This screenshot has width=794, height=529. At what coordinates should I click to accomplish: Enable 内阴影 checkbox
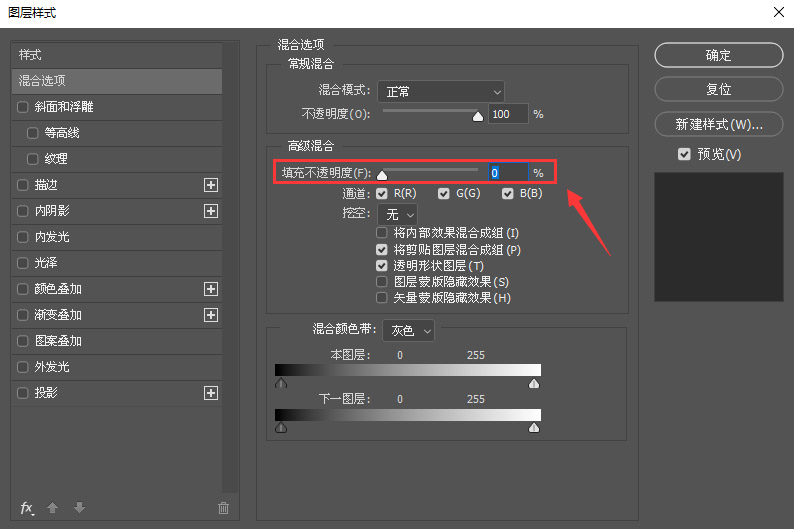23,211
